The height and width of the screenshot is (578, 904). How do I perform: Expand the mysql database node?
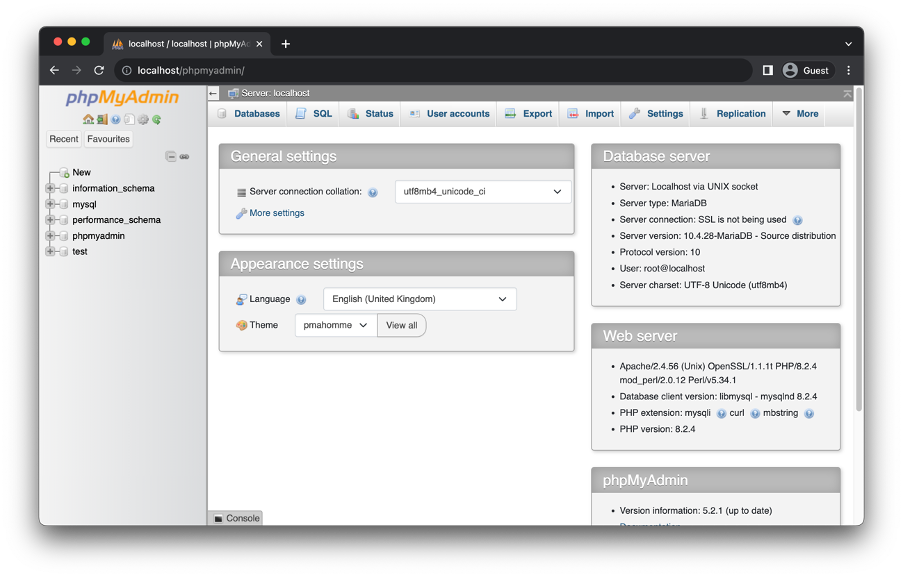50,204
